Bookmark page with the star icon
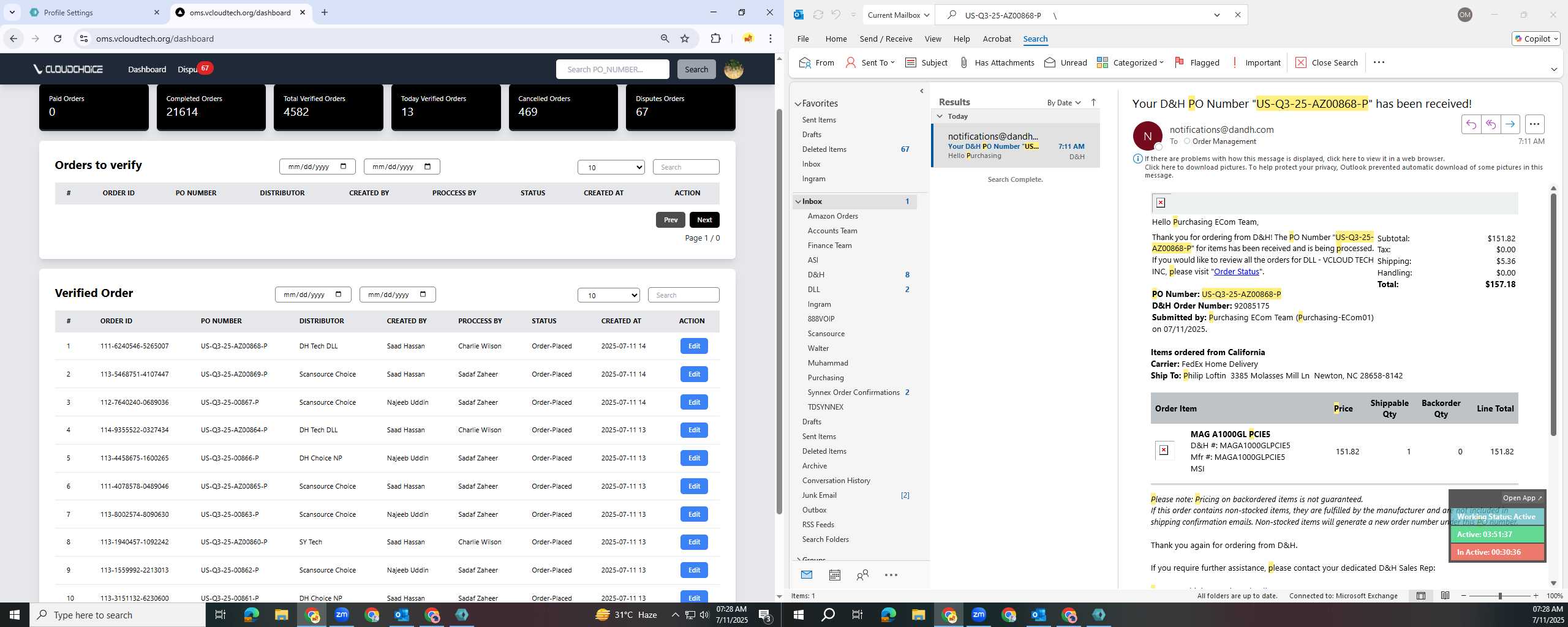 click(x=685, y=39)
